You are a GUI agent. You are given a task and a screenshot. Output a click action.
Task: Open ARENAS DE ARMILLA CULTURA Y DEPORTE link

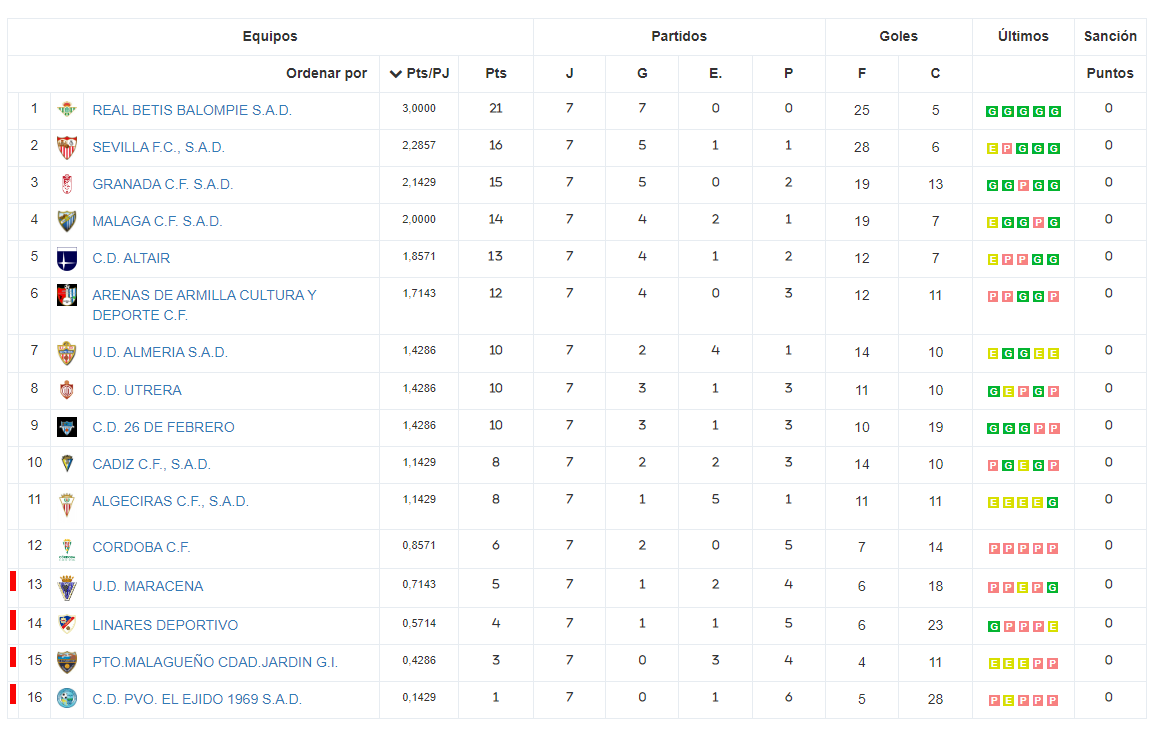(204, 305)
